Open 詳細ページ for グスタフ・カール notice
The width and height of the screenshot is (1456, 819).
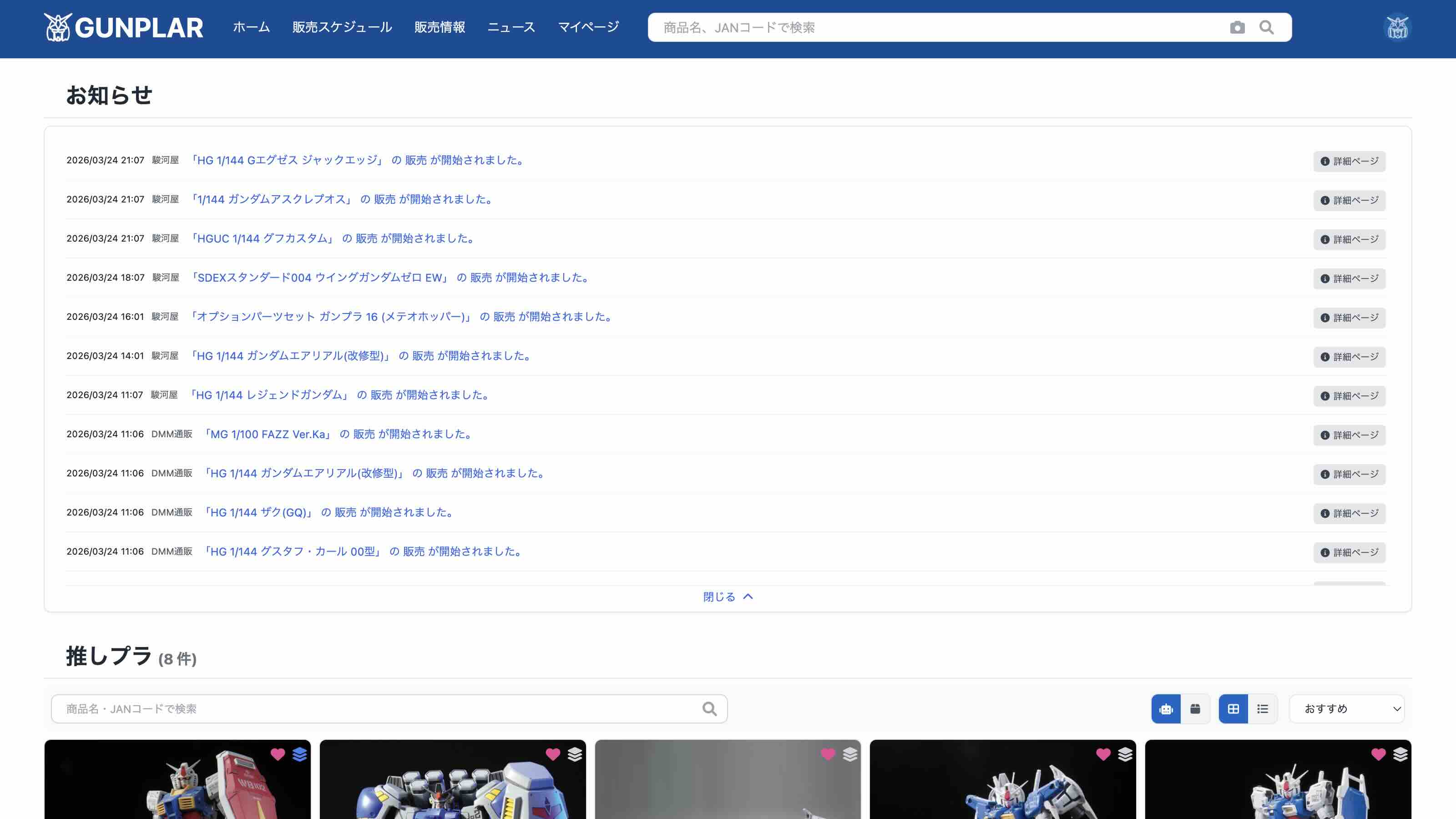(1349, 552)
